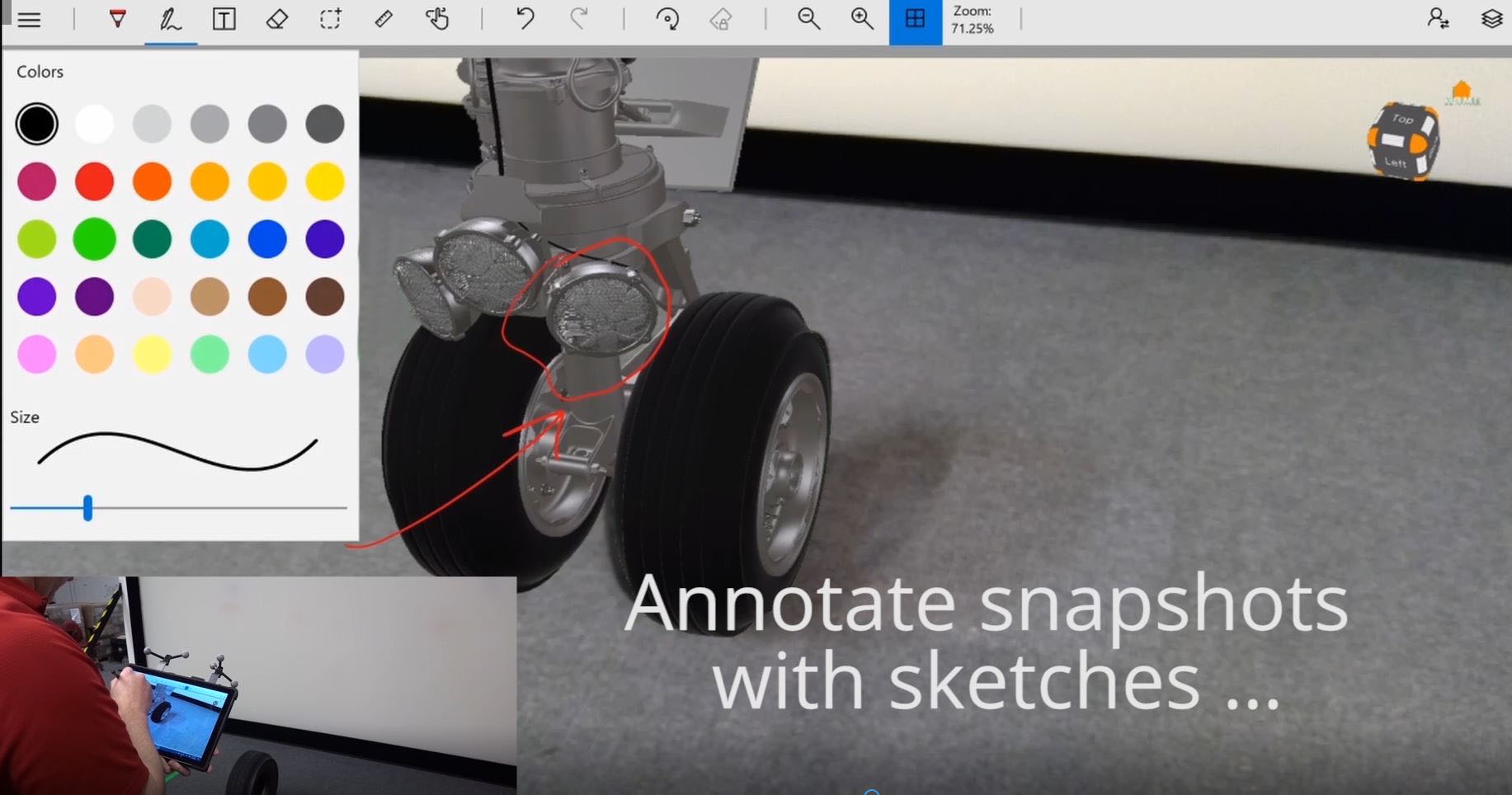Viewport: 1512px width, 795px height.
Task: Undo the last sketch stroke
Action: coord(527,19)
